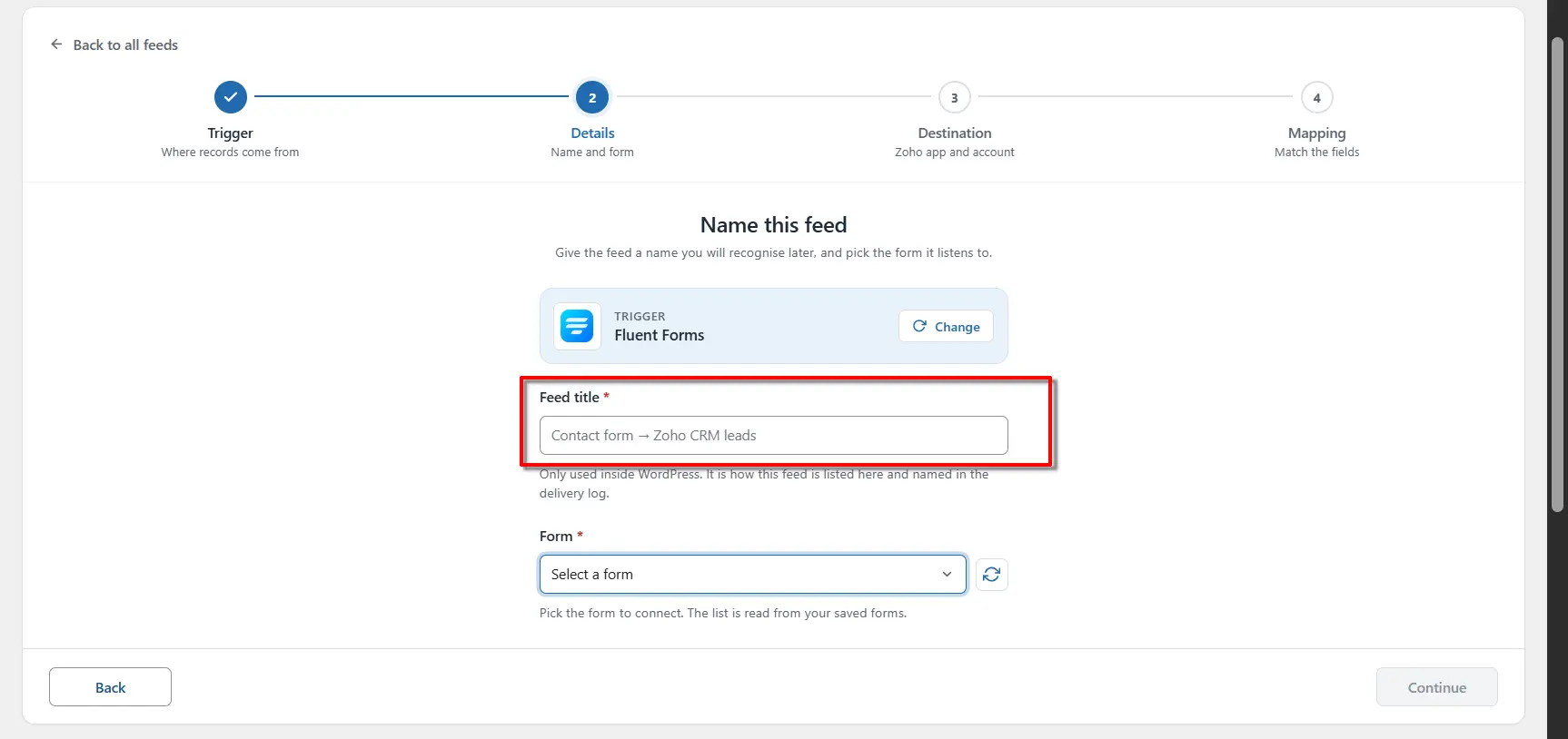
Task: Click the Fluent Forms trigger logo
Action: point(577,326)
